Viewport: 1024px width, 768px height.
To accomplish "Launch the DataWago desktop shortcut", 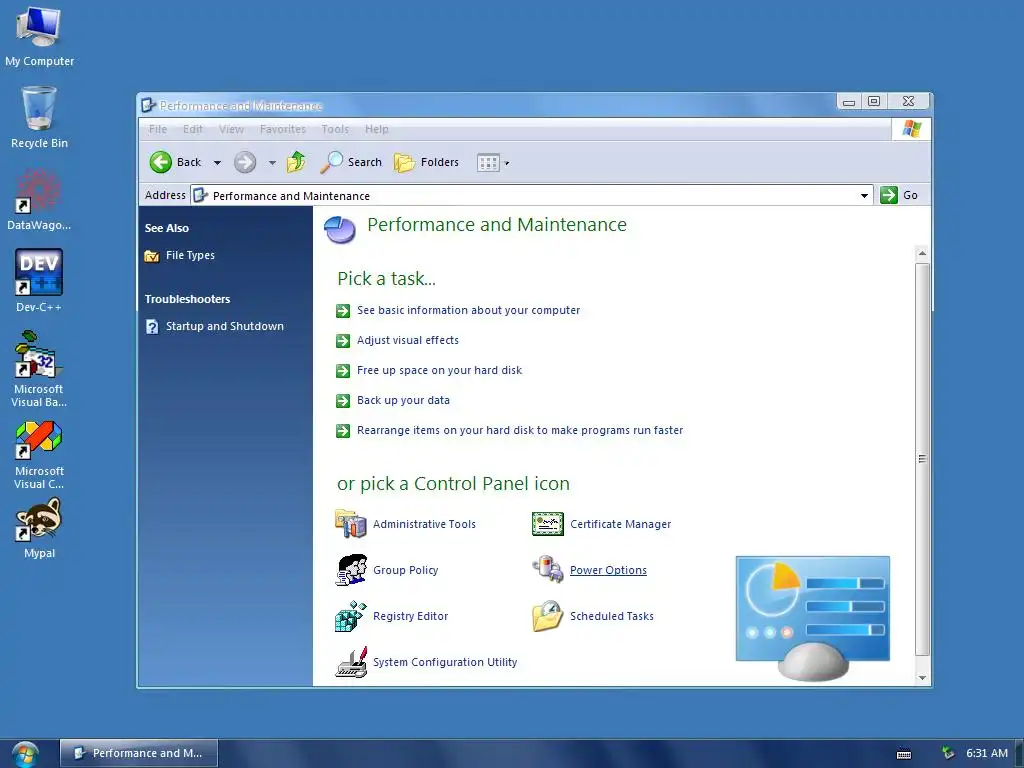I will 39,199.
